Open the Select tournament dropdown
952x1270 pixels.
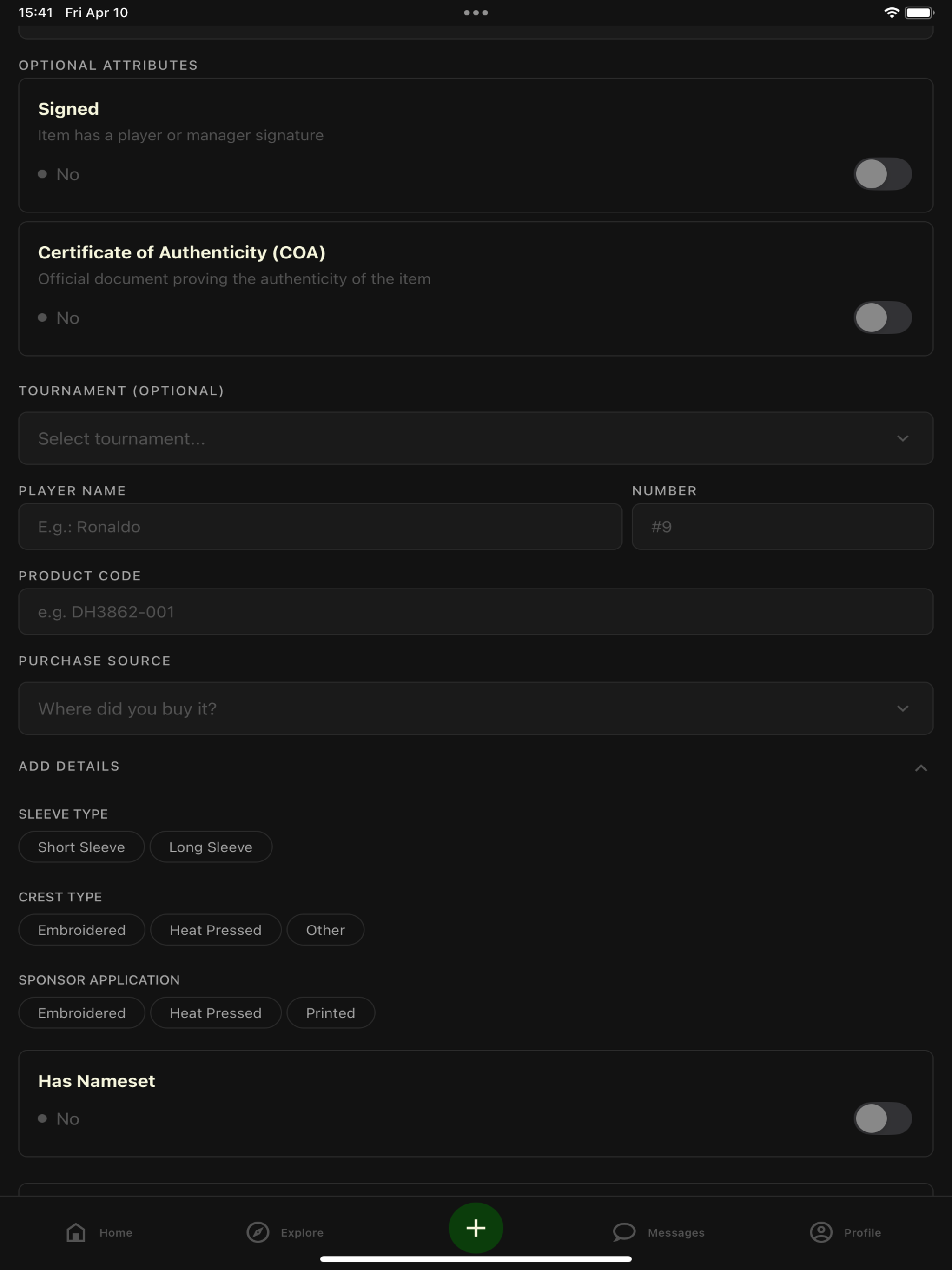[x=476, y=438]
